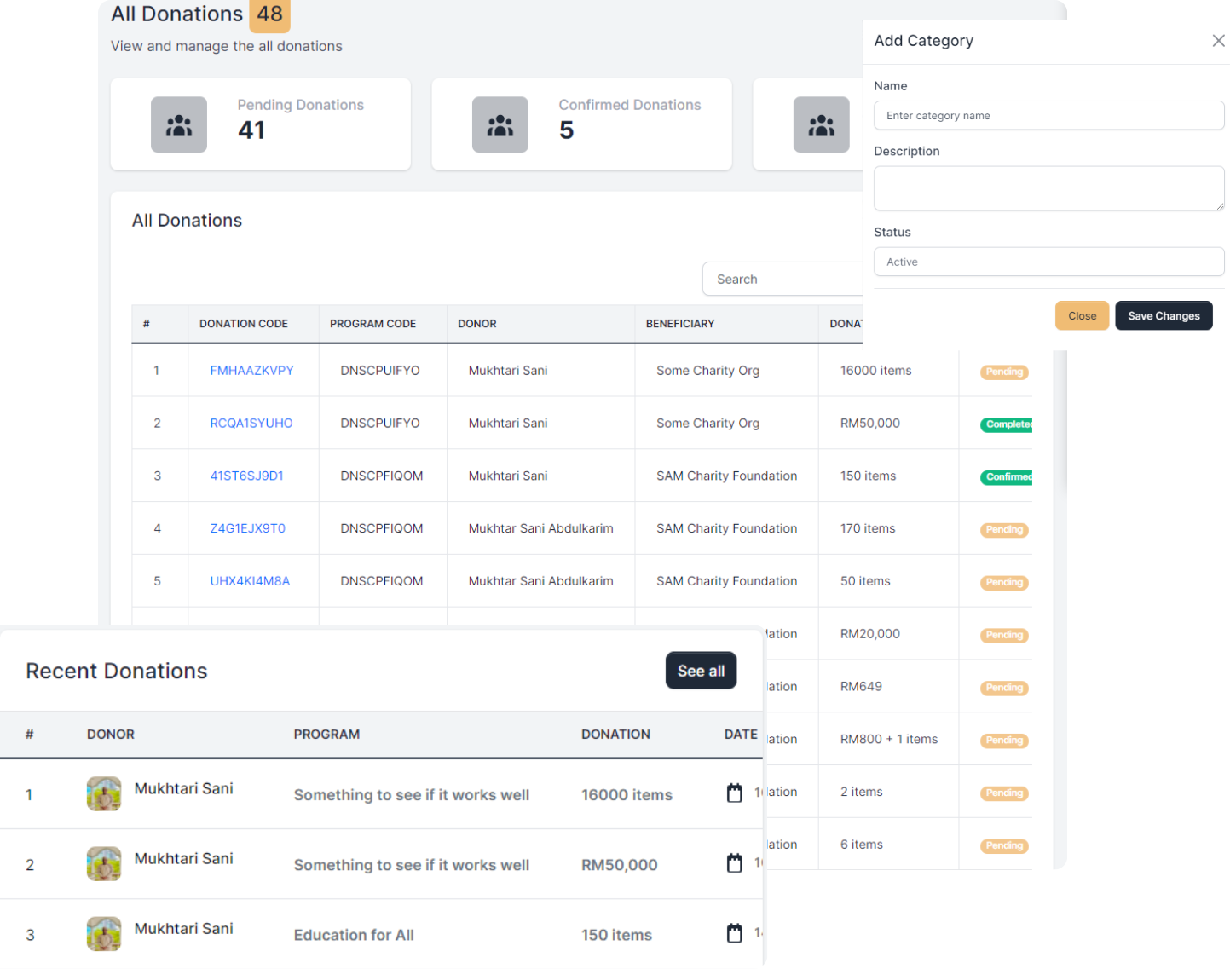The image size is (1230, 980).
Task: Click the DATE header in Recent Donations
Action: (741, 735)
